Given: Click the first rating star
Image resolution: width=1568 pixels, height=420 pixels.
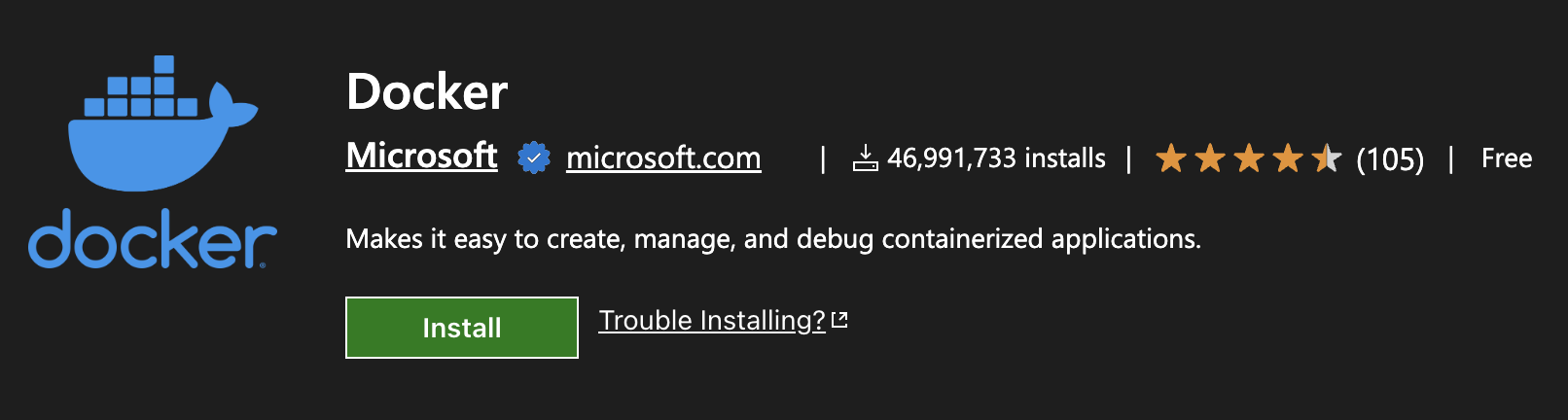Looking at the screenshot, I should [x=1171, y=157].
